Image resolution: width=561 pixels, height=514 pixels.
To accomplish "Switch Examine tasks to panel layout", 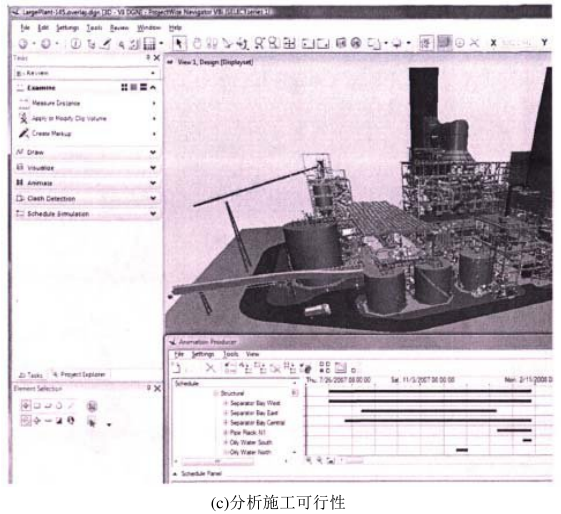I will pyautogui.click(x=143, y=87).
